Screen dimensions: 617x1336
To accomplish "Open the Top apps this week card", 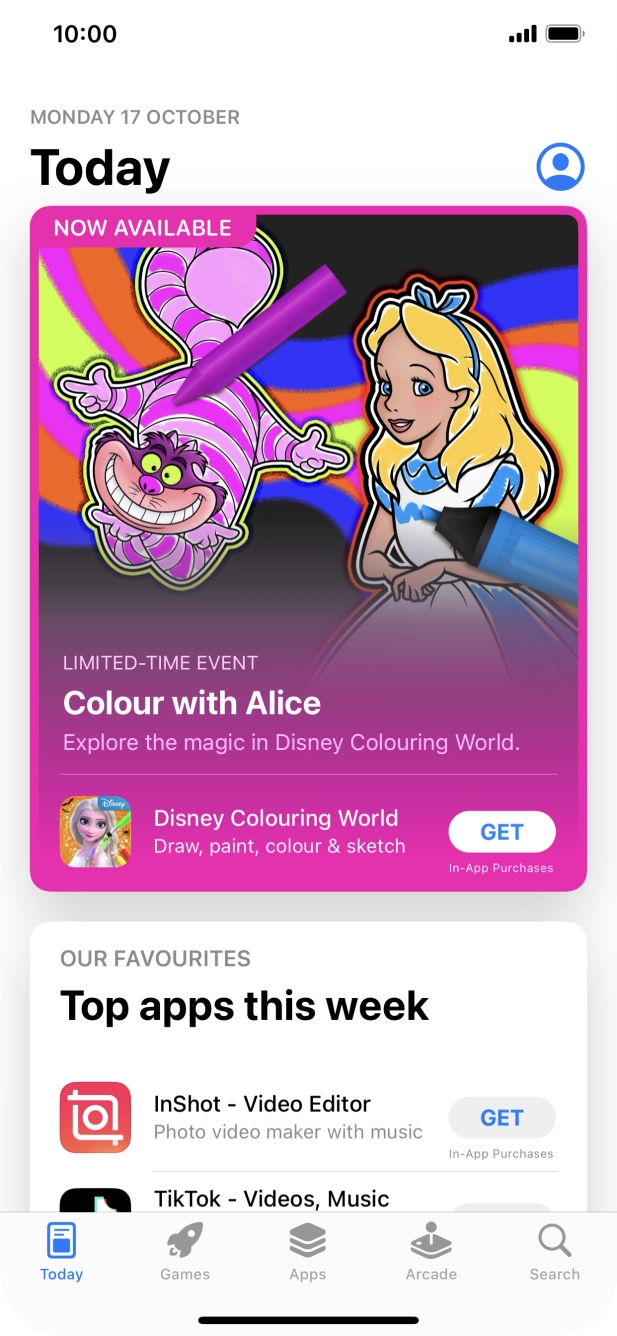I will pyautogui.click(x=308, y=1067).
